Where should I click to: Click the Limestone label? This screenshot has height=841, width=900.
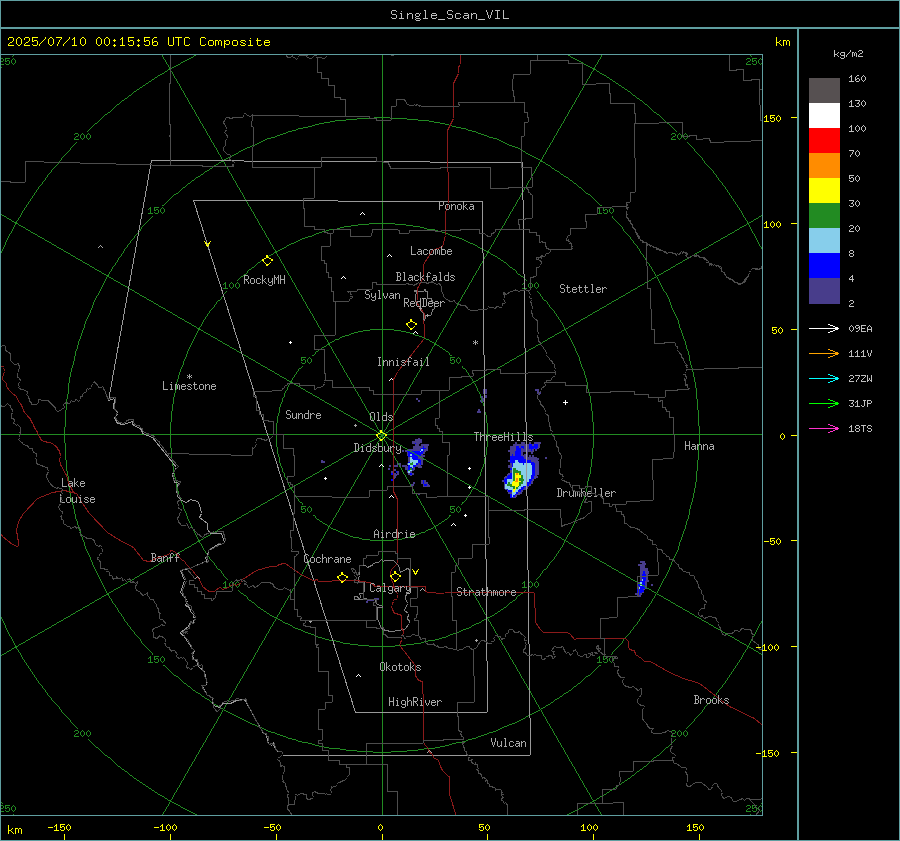click(x=189, y=386)
